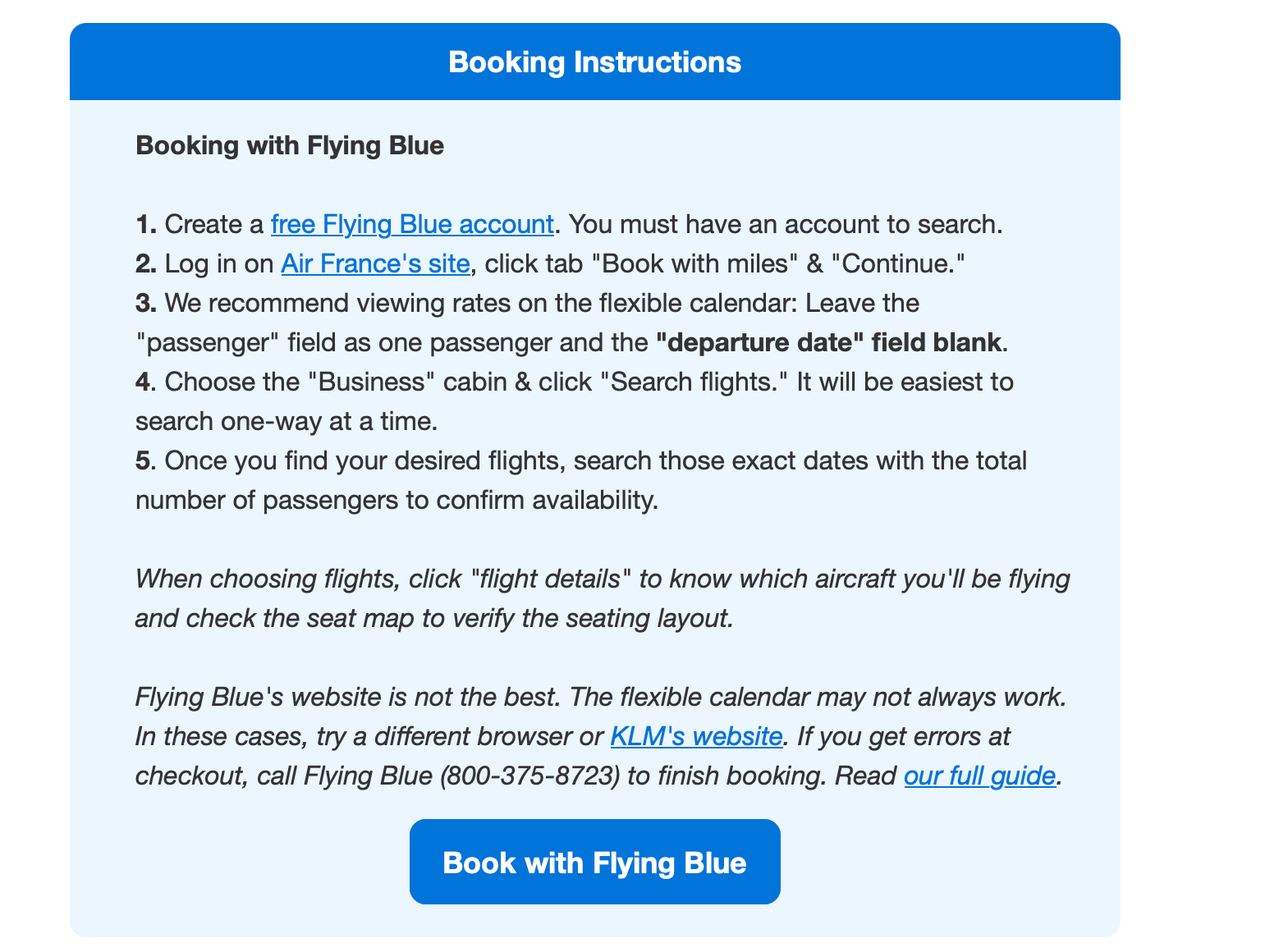Click the bold step number 4
This screenshot has width=1279, height=952.
pos(144,382)
